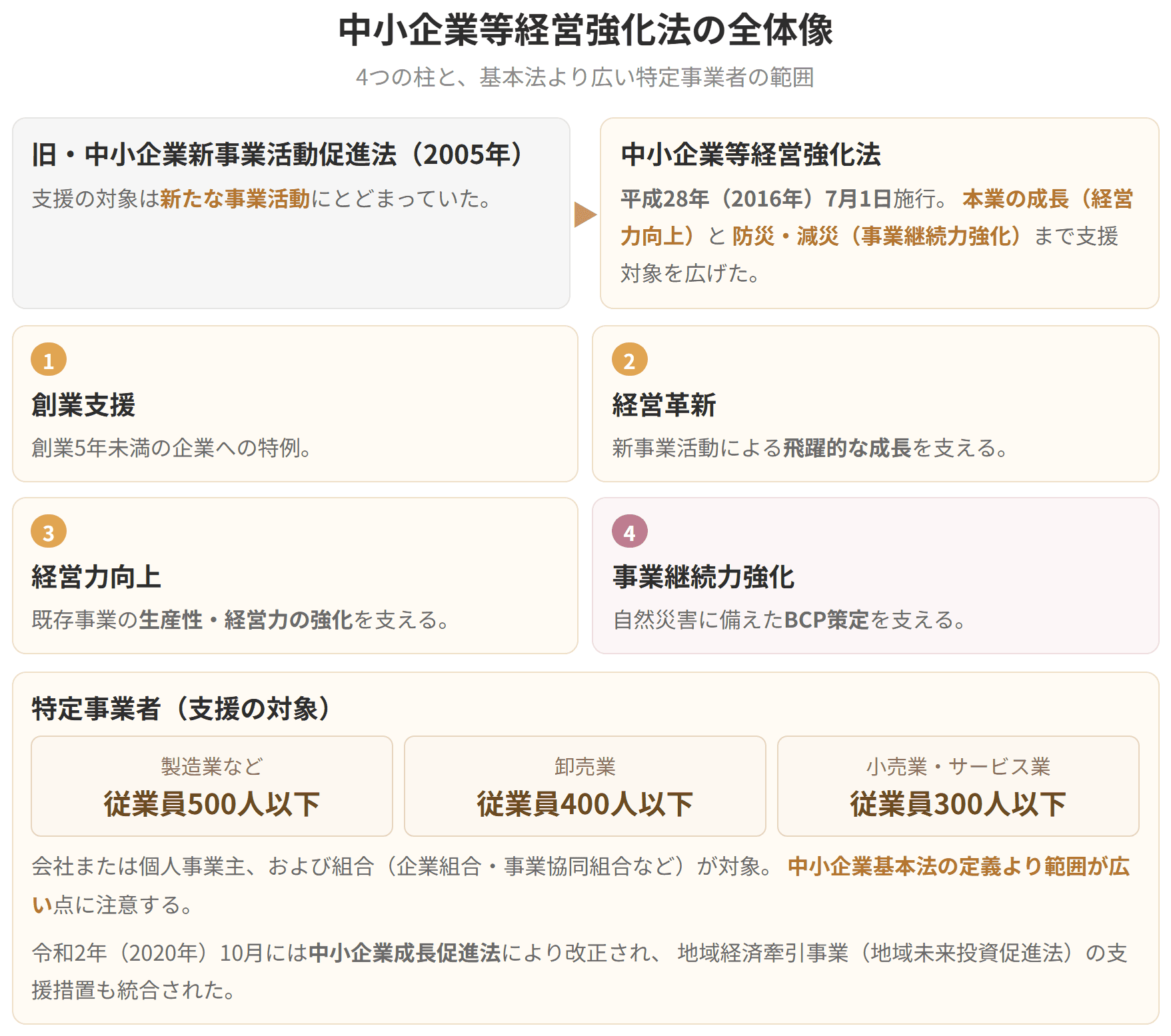
Task: Click the heading 事業継続力強化
Action: pos(703,576)
